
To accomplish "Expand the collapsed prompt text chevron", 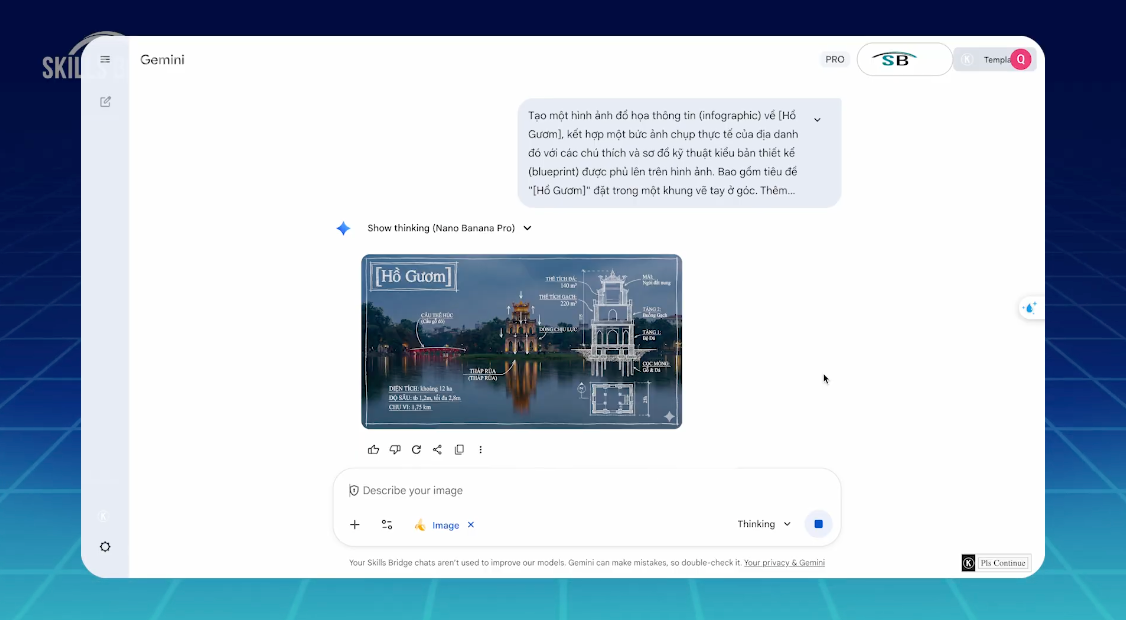I will (x=817, y=117).
